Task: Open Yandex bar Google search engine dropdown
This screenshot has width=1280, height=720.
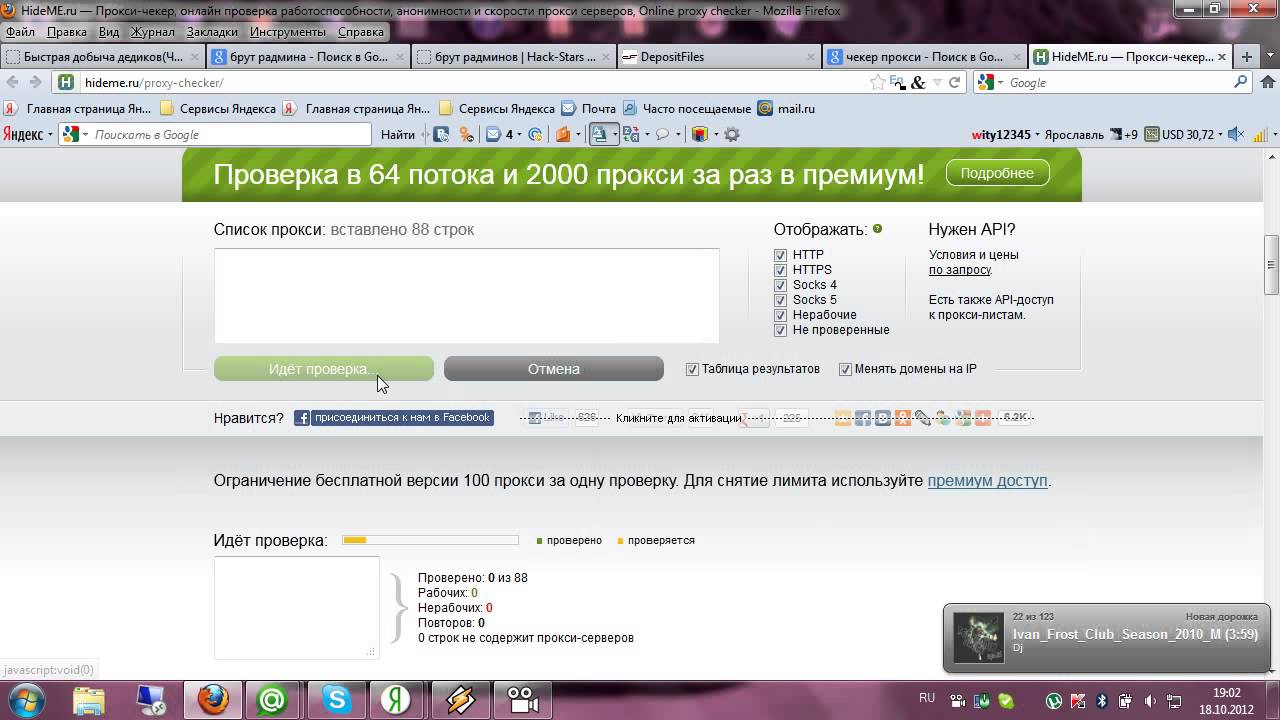Action: point(85,134)
